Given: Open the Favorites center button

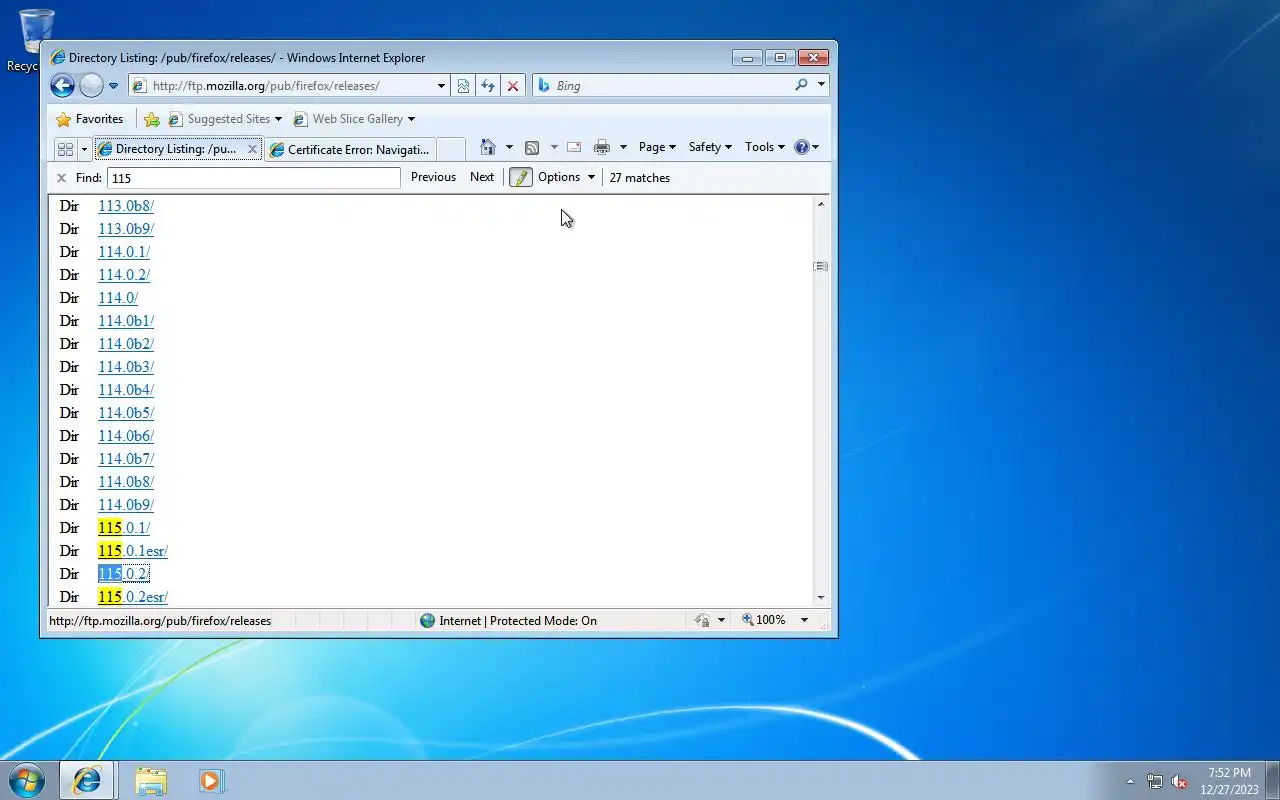Looking at the screenshot, I should click(x=89, y=119).
